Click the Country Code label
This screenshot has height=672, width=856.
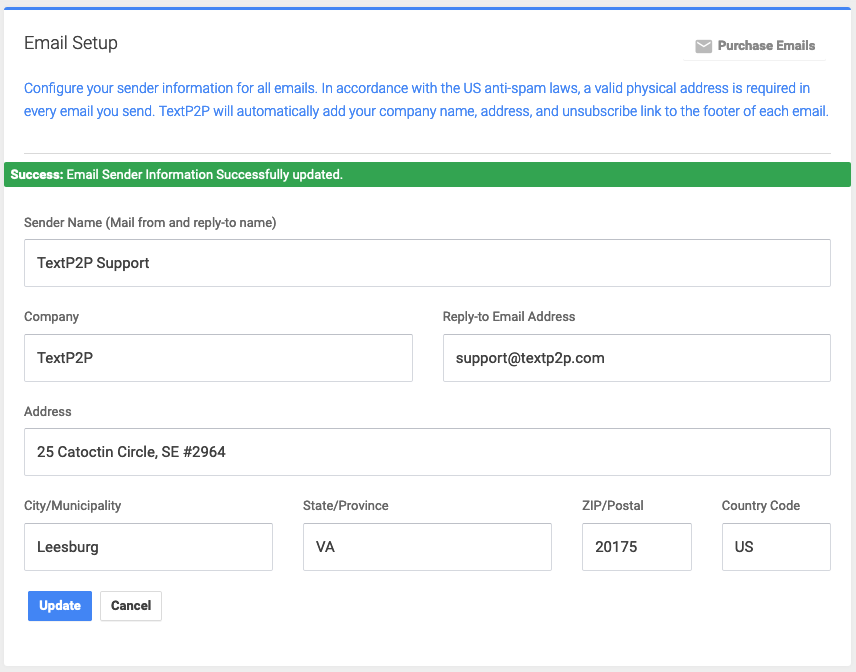(761, 506)
